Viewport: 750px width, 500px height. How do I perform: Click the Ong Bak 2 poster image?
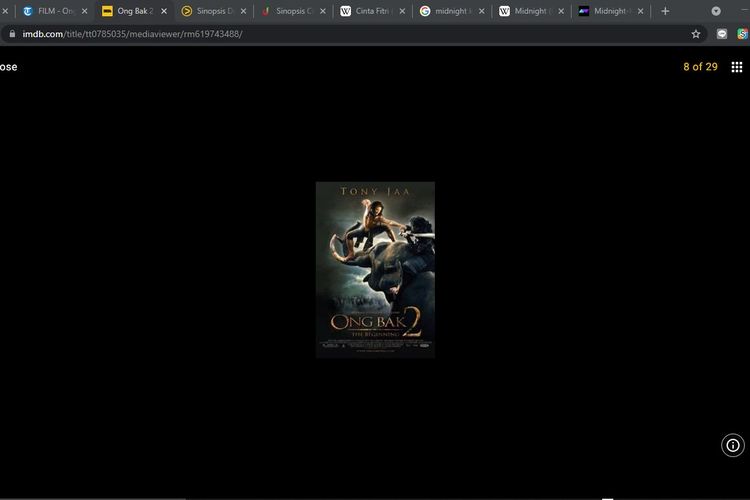tap(375, 269)
